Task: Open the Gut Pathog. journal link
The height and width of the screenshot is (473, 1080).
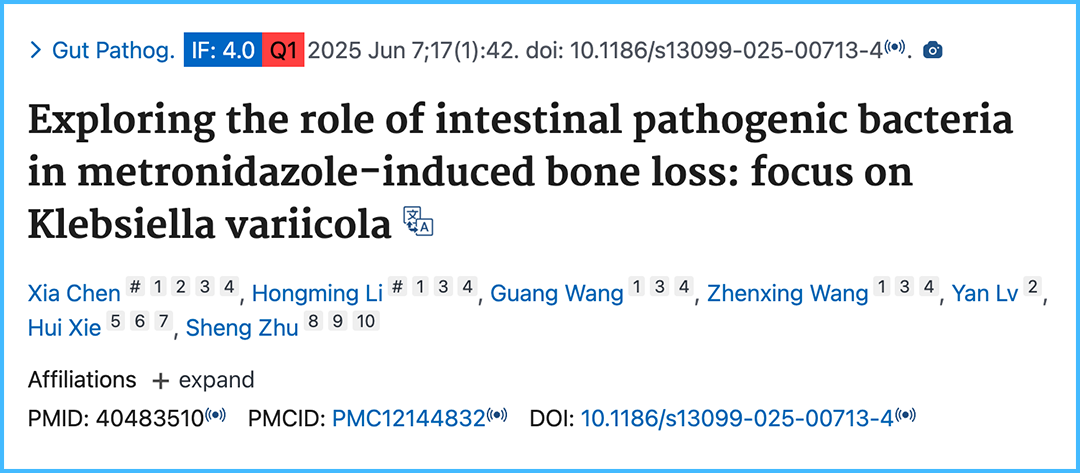Action: (113, 50)
